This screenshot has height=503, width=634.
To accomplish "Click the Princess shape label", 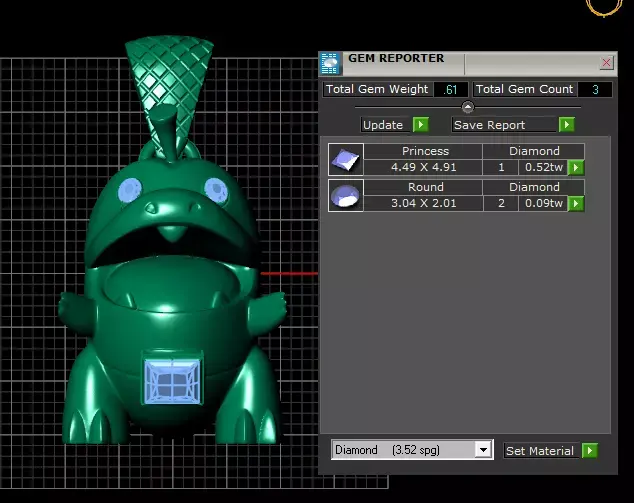I will (x=425, y=151).
